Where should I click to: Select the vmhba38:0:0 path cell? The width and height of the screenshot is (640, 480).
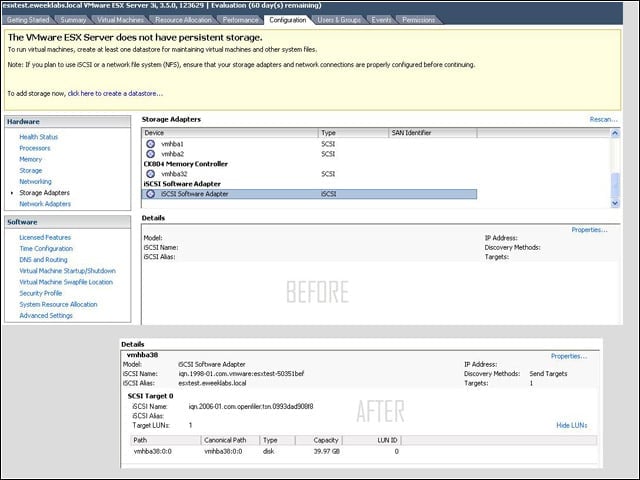(153, 451)
